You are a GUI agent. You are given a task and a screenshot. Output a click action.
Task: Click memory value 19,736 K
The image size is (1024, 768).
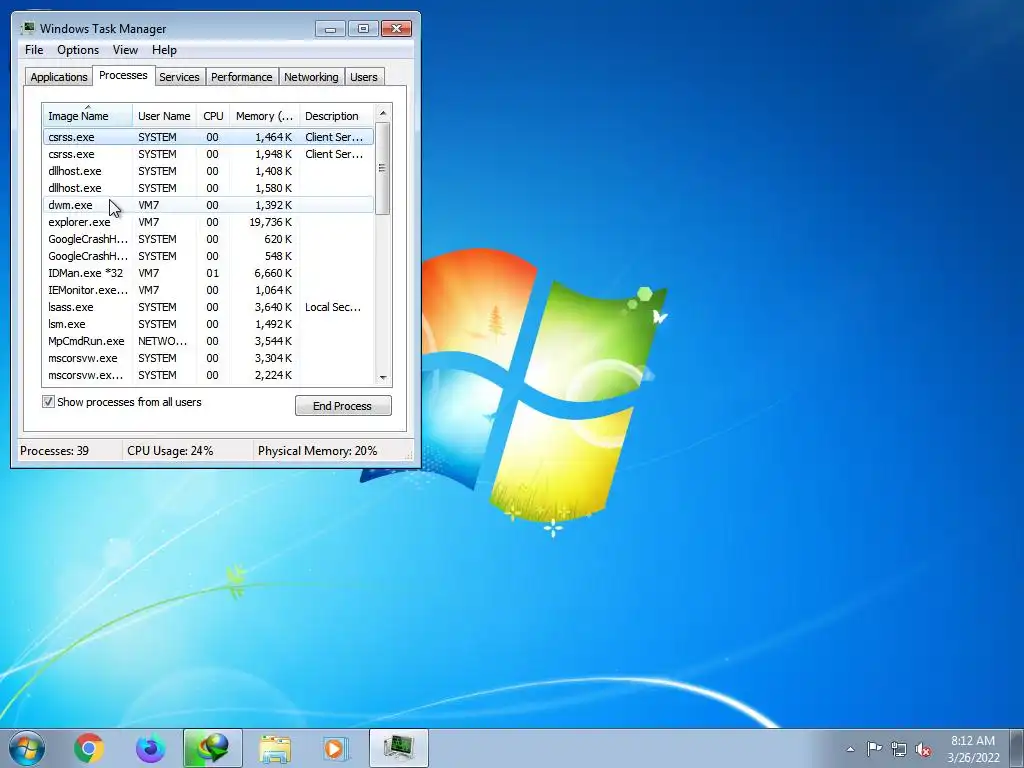270,222
